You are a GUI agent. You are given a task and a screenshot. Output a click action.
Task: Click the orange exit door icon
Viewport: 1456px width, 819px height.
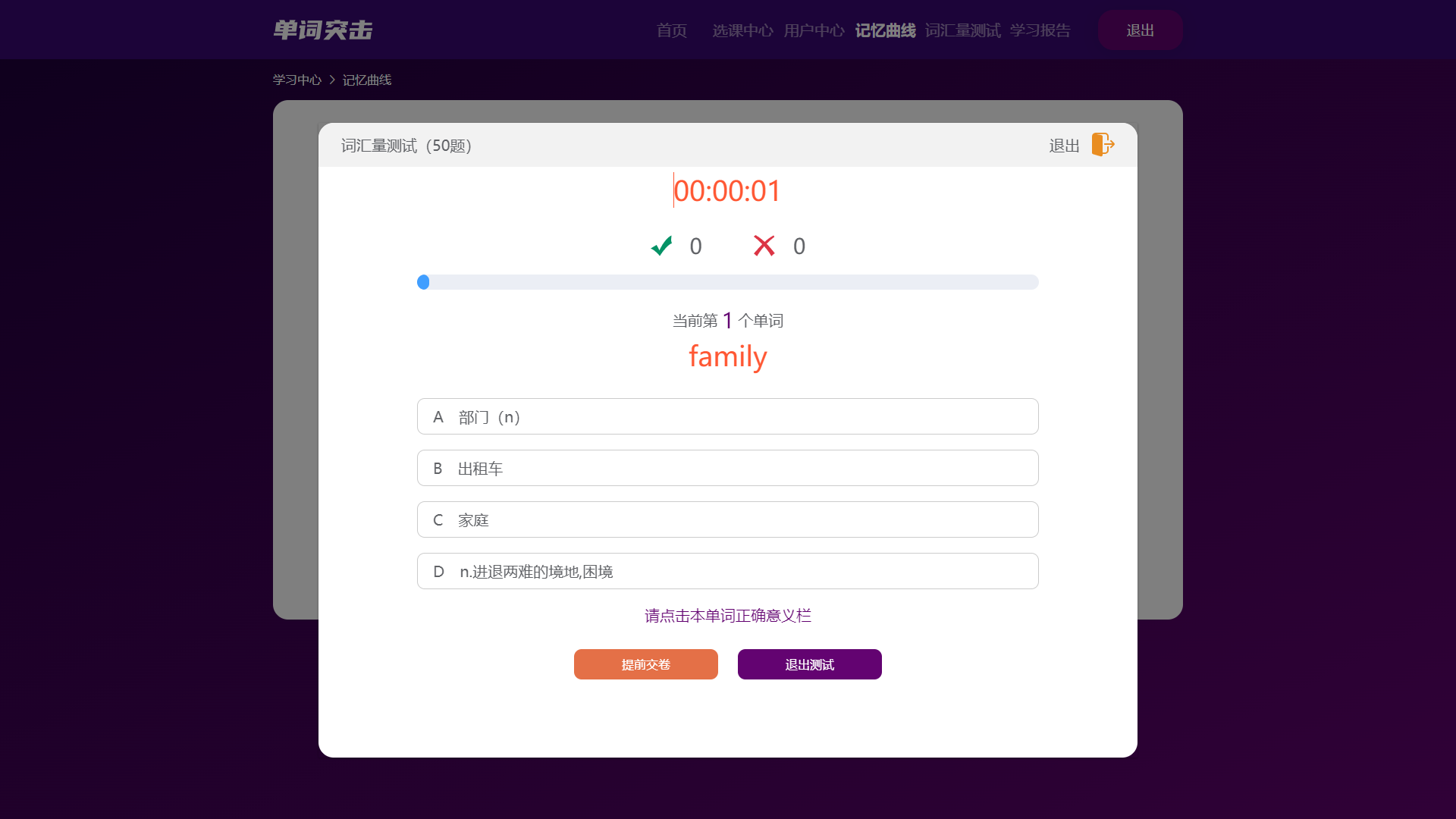[1103, 144]
